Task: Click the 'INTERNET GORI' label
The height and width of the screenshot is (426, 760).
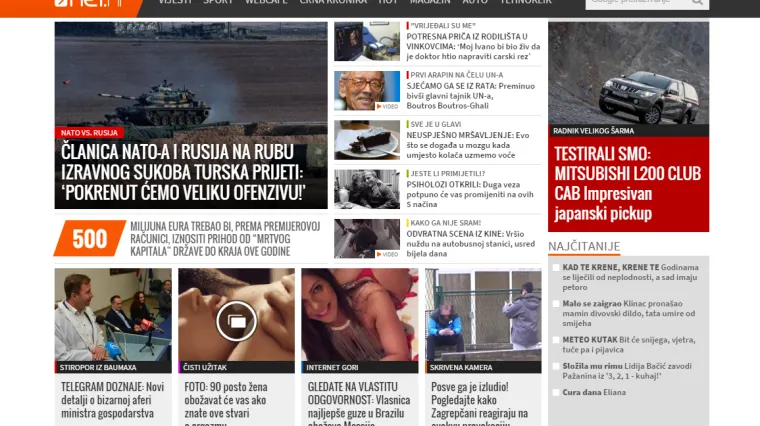Action: pos(332,367)
